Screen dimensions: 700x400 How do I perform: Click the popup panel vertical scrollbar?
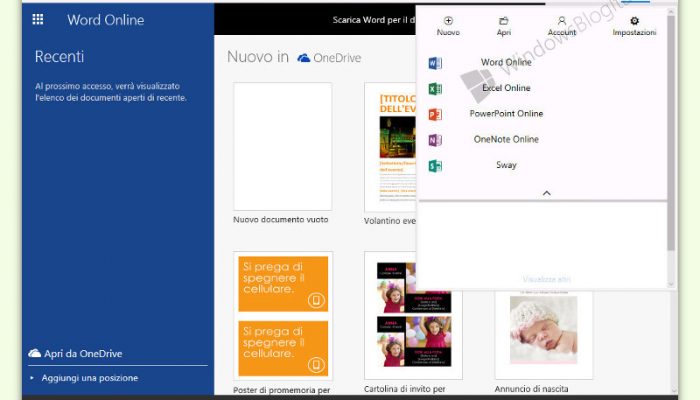tap(671, 133)
